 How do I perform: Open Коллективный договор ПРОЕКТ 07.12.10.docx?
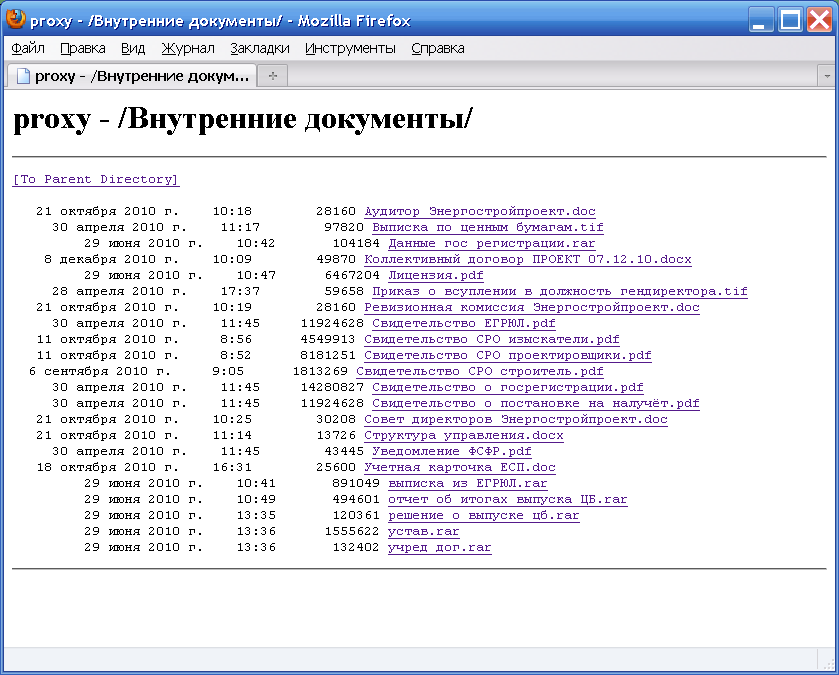click(x=528, y=259)
